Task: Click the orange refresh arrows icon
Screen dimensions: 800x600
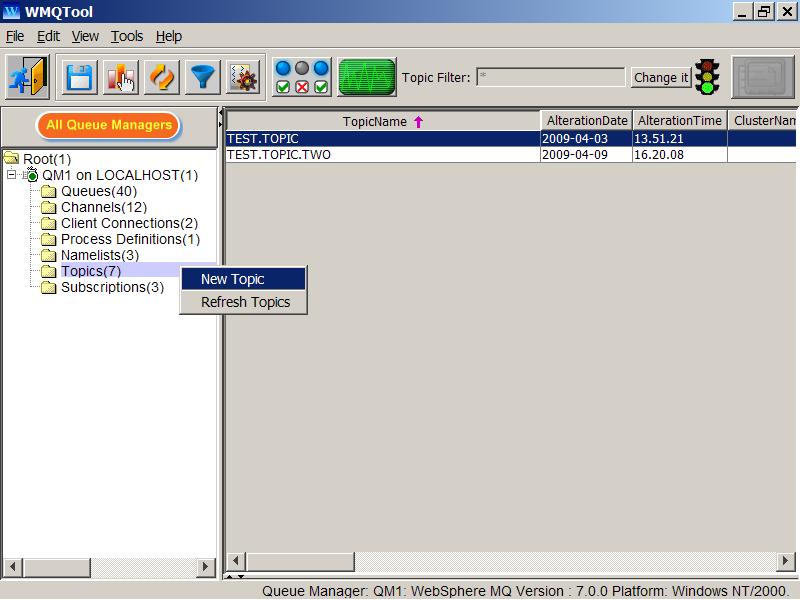Action: point(162,78)
